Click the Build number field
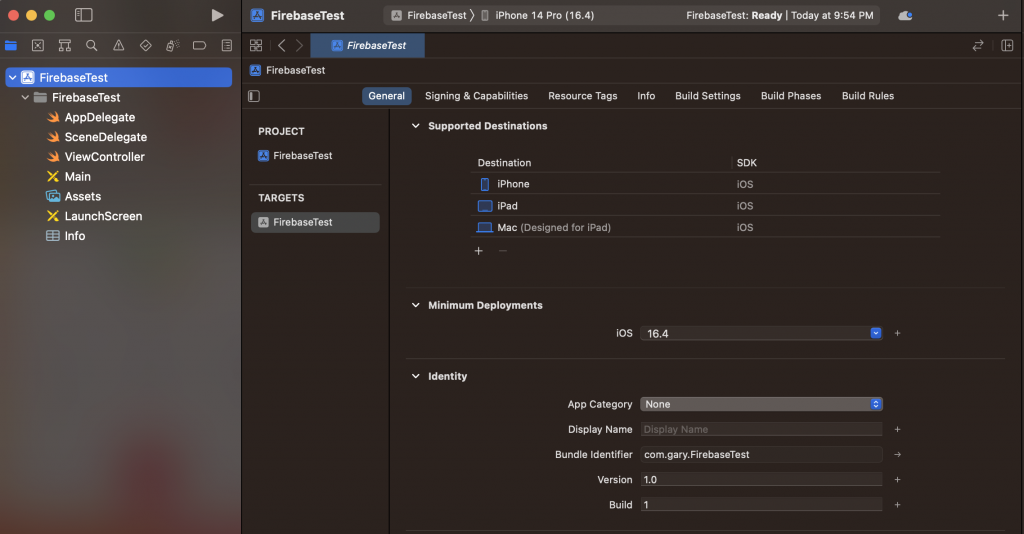 pyautogui.click(x=761, y=505)
